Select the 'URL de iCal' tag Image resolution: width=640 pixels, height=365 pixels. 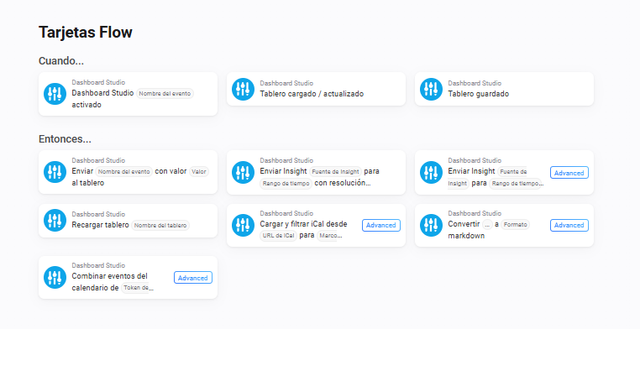[x=278, y=236]
